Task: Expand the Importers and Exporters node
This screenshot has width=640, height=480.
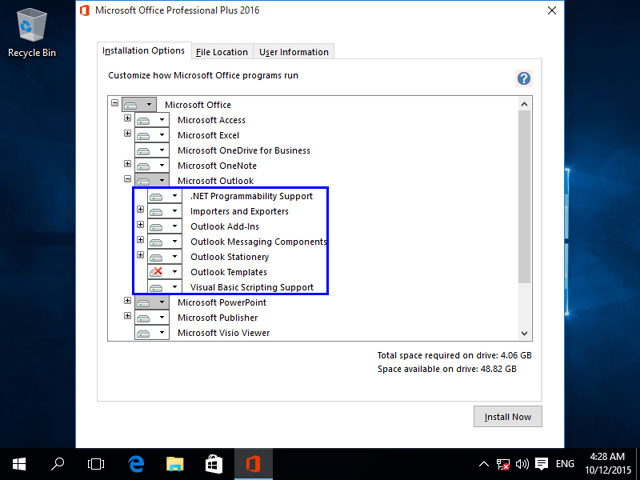Action: click(x=140, y=209)
